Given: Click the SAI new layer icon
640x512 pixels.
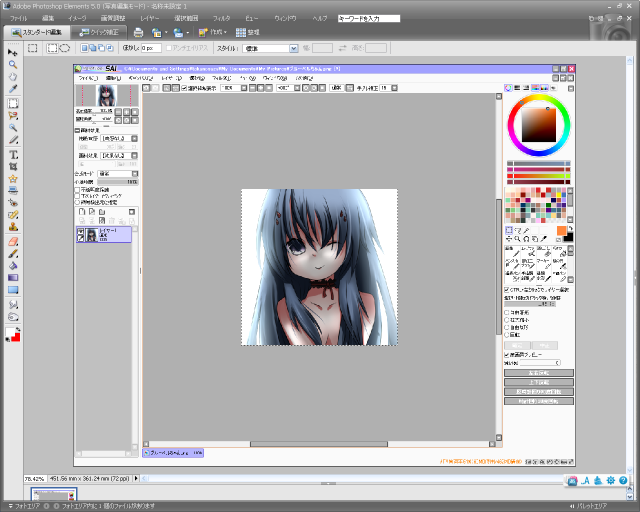Looking at the screenshot, I should (x=82, y=211).
